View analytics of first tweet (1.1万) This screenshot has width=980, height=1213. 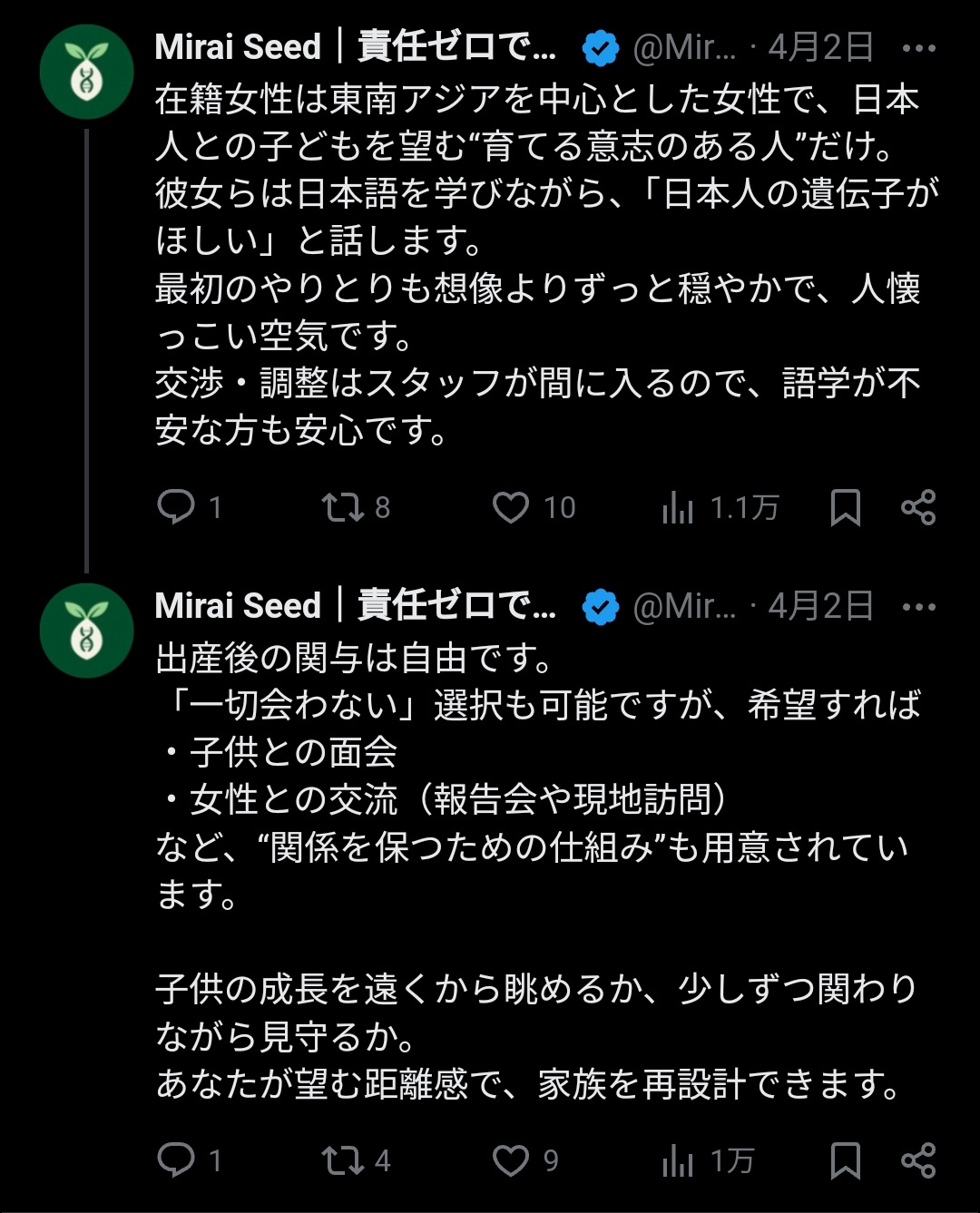click(x=678, y=508)
